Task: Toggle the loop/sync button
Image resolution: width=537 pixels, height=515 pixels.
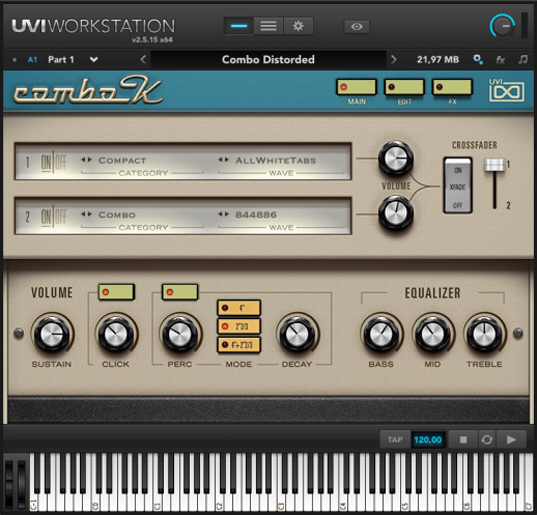Action: point(487,439)
